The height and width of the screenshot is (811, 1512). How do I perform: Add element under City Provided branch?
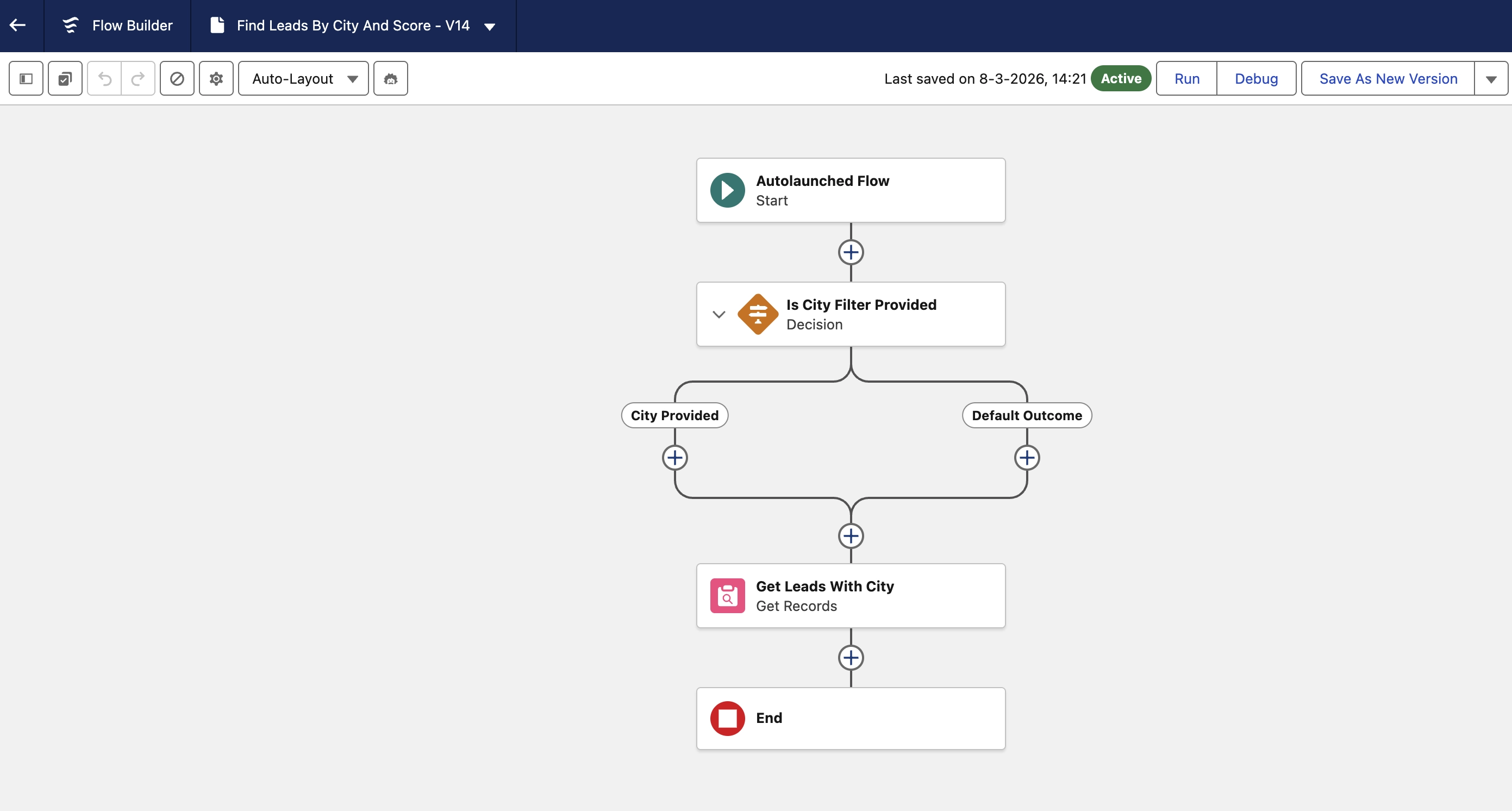(x=674, y=458)
